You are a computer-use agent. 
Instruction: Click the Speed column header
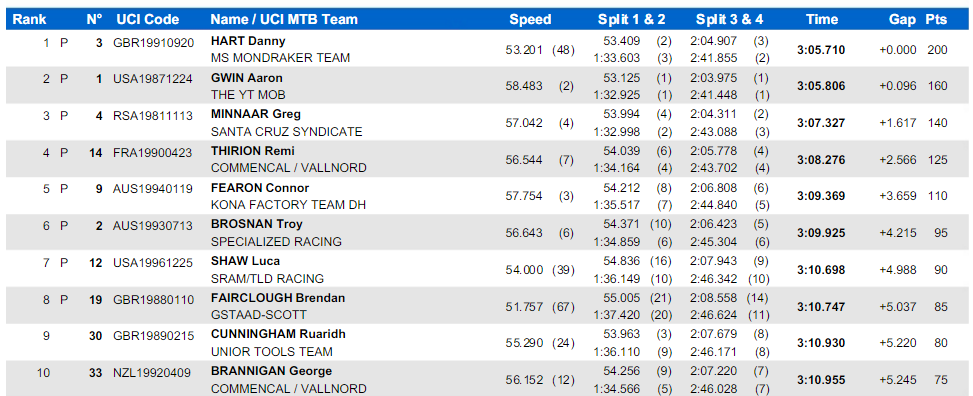click(x=530, y=19)
